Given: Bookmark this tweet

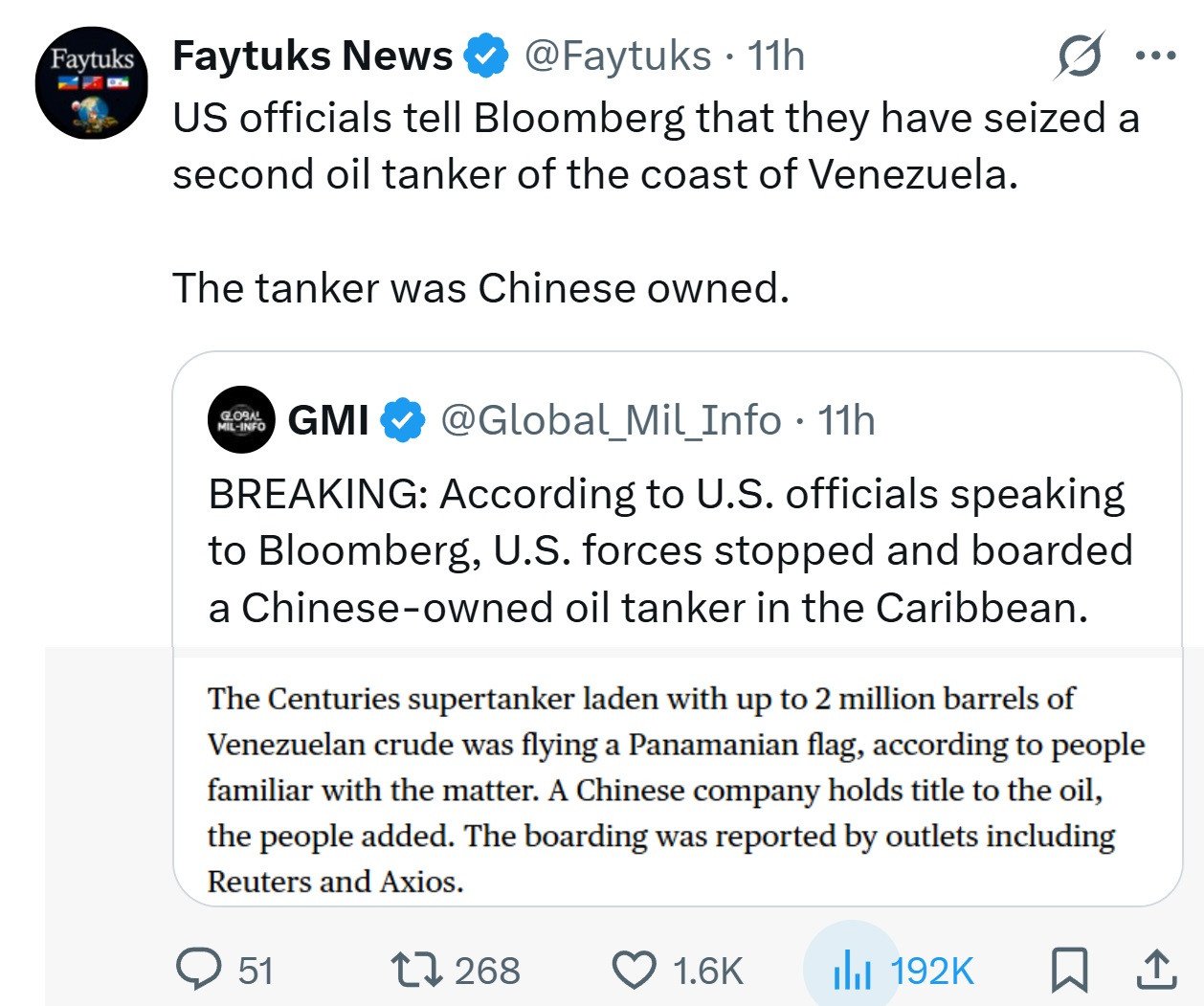Looking at the screenshot, I should (x=1068, y=969).
